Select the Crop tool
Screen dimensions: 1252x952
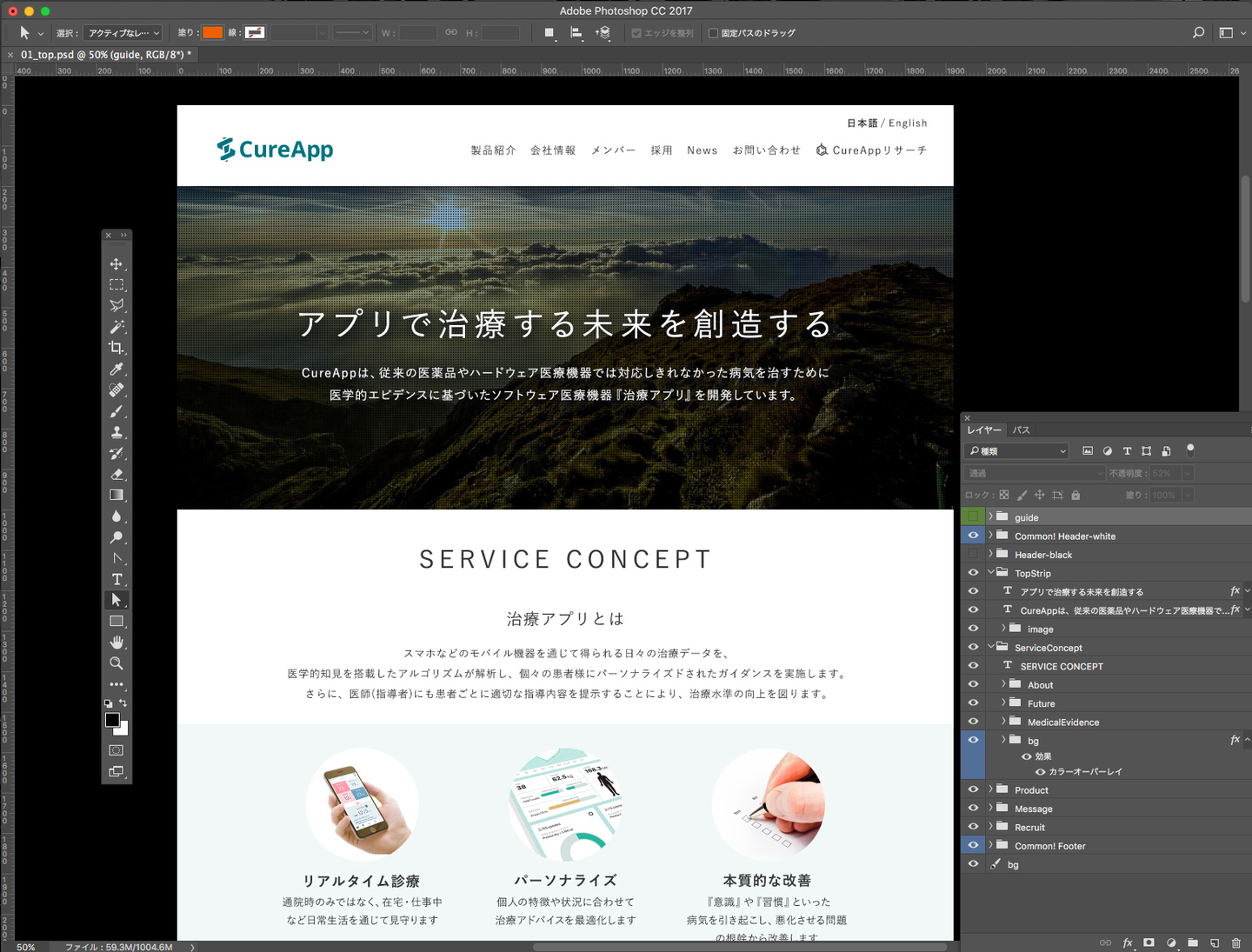(x=117, y=348)
